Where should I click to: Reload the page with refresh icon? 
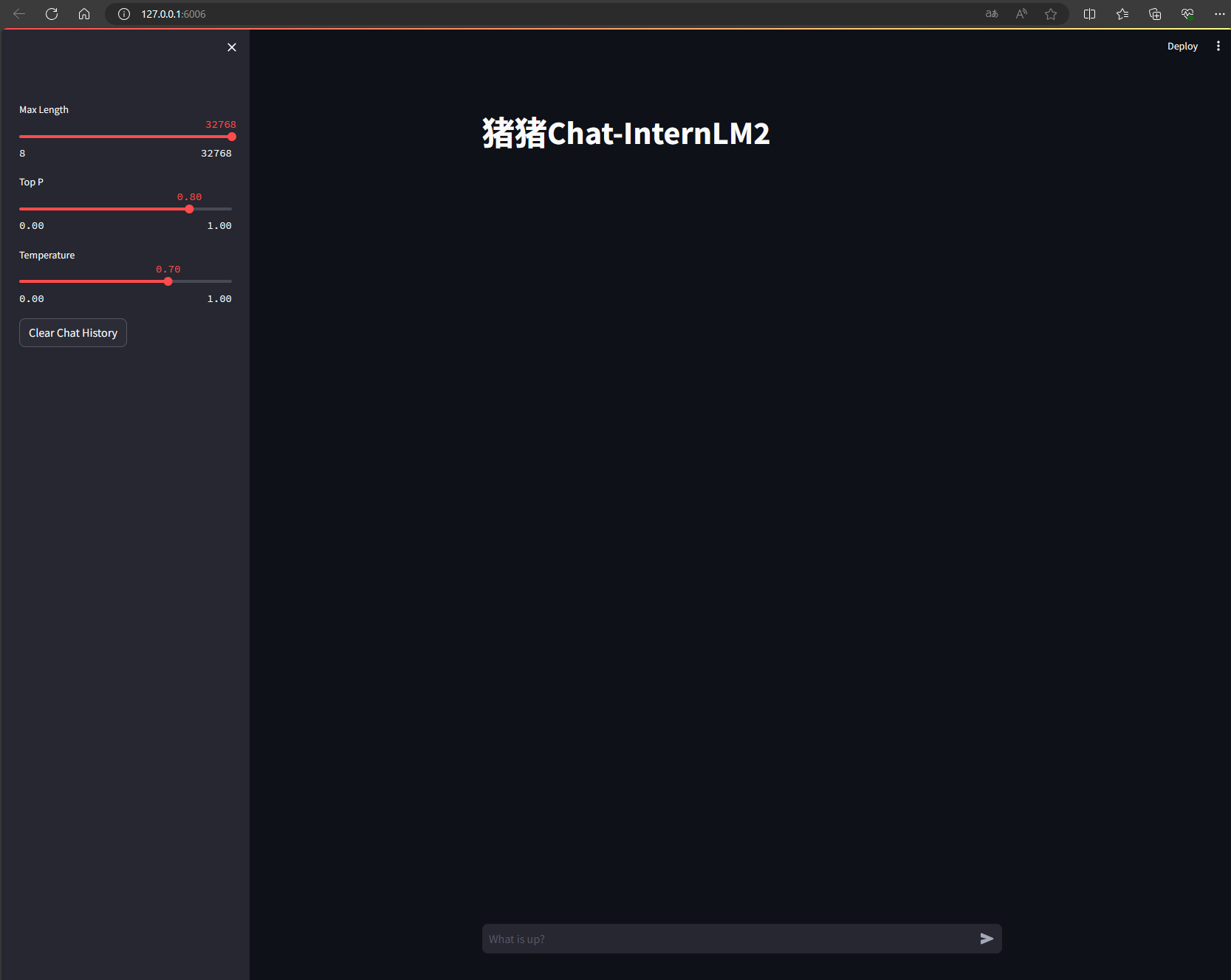[x=52, y=14]
